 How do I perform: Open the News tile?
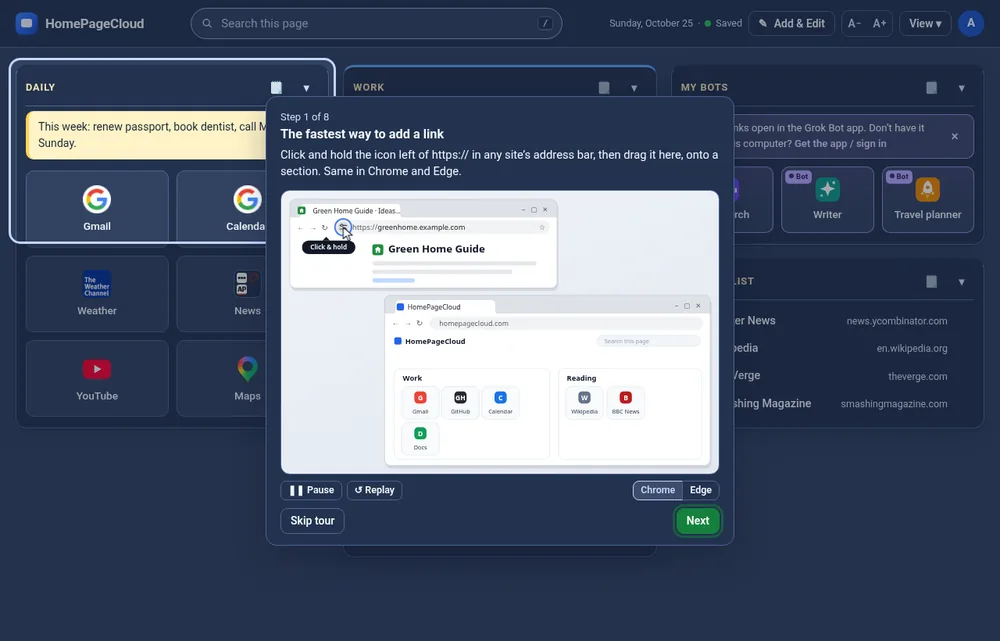221,293
